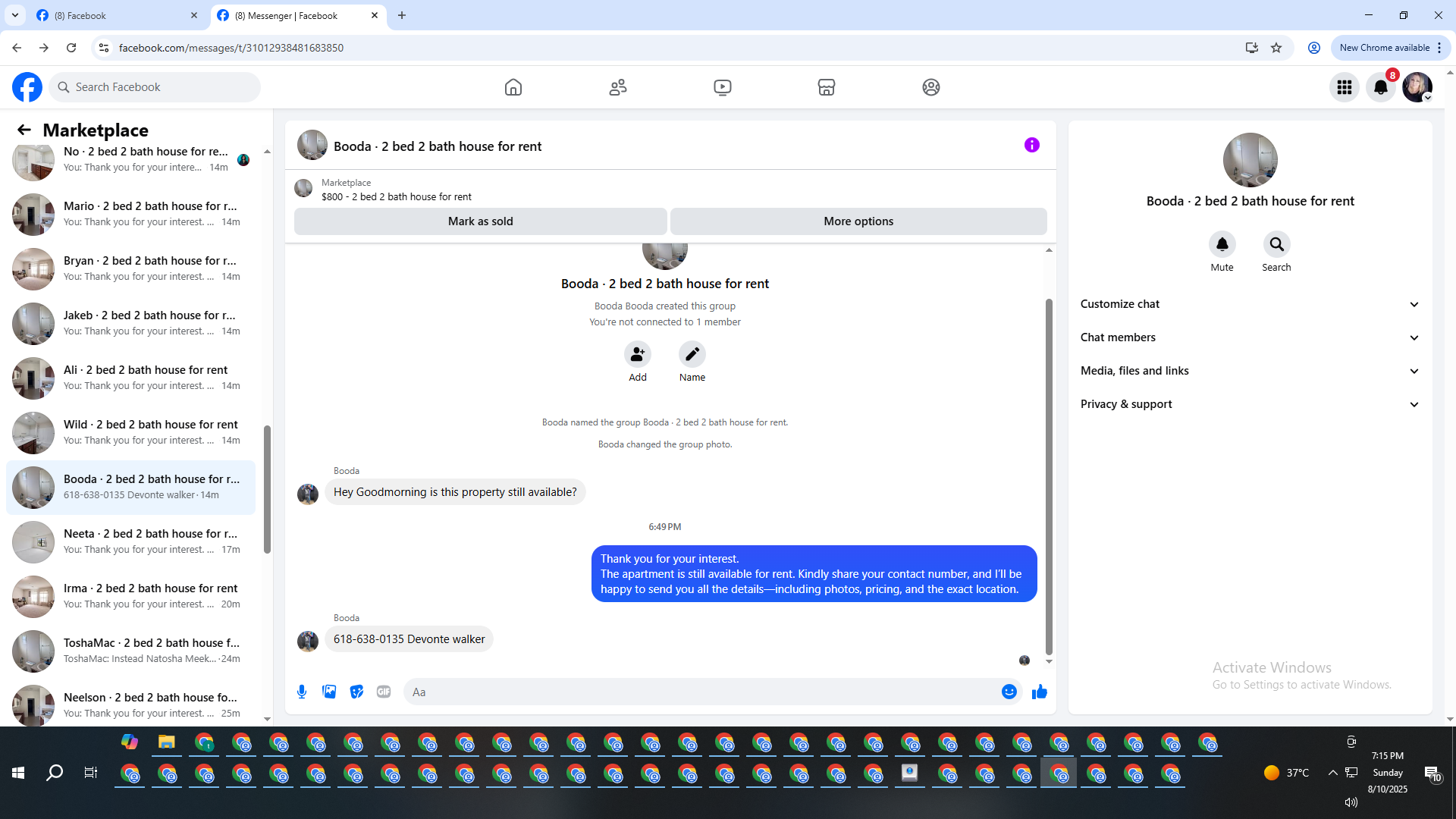
Task: Click the Mark as sold button
Action: [480, 221]
